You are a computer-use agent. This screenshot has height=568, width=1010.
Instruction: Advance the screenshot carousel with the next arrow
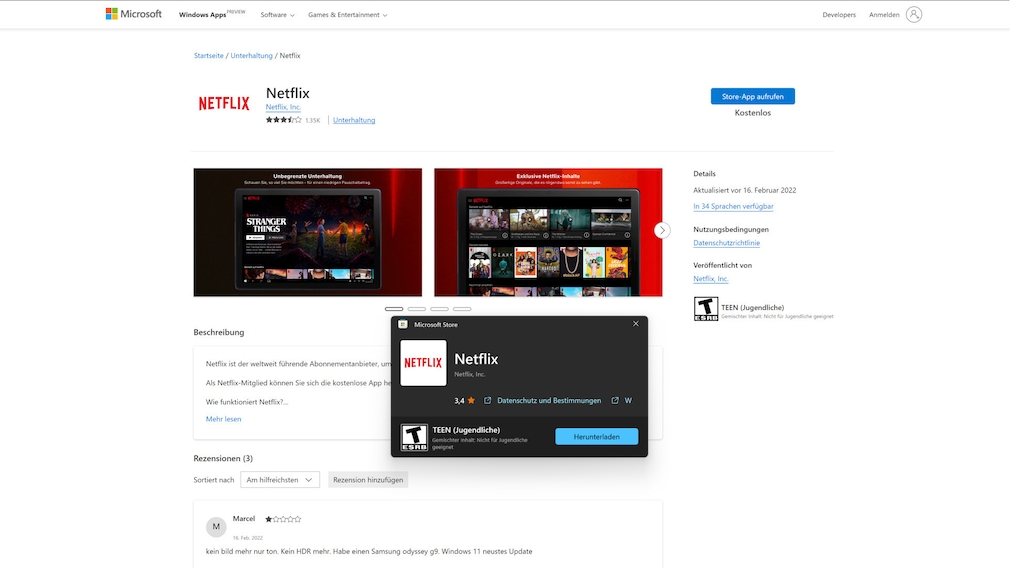click(662, 231)
